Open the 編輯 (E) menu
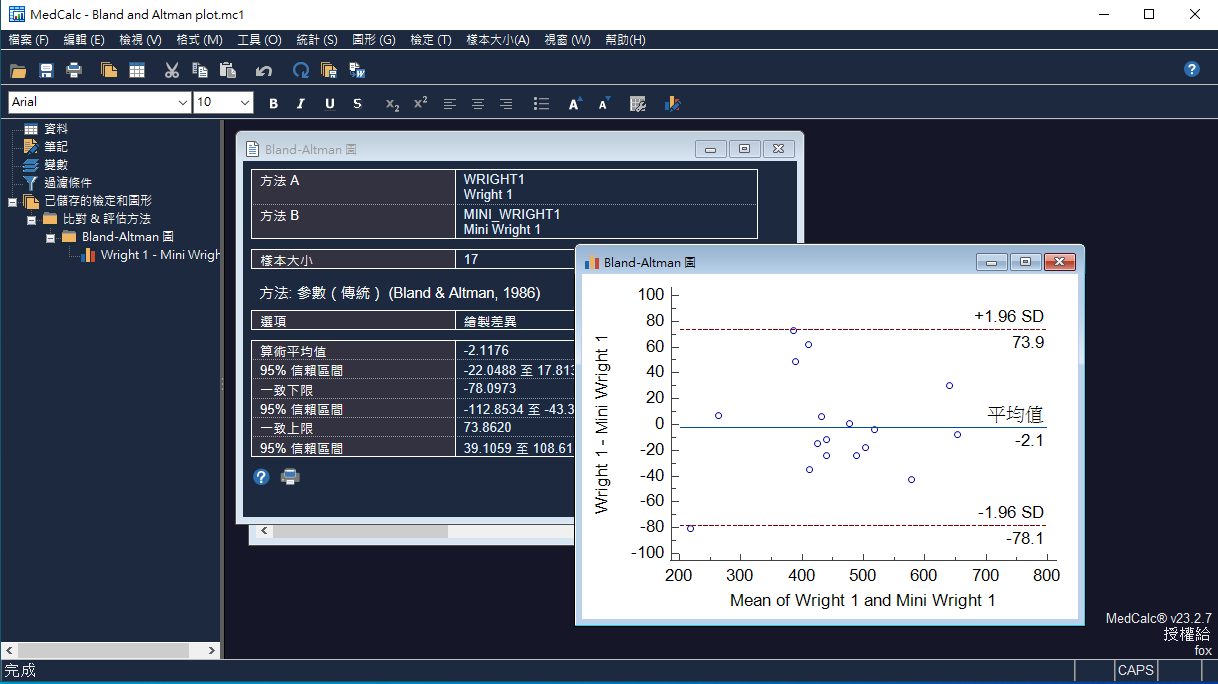The width and height of the screenshot is (1218, 684). [83, 40]
